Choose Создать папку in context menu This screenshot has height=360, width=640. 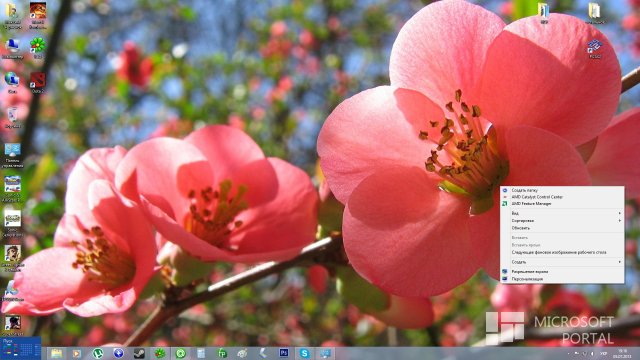point(524,190)
